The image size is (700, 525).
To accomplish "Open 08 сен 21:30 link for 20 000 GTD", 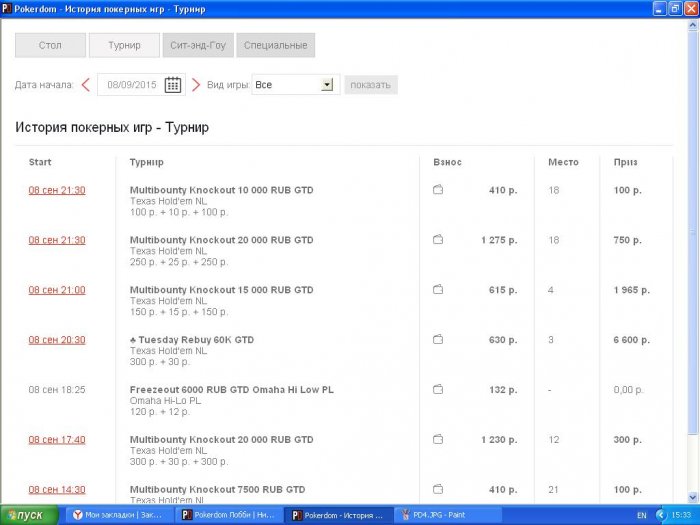I will tap(57, 240).
